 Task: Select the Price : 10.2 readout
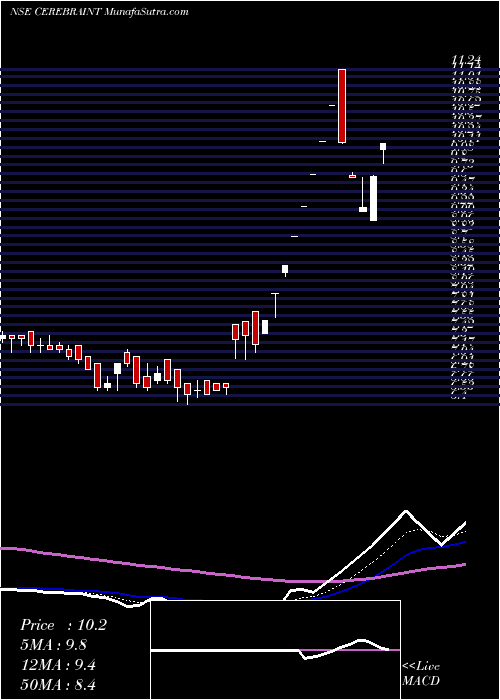point(63,625)
